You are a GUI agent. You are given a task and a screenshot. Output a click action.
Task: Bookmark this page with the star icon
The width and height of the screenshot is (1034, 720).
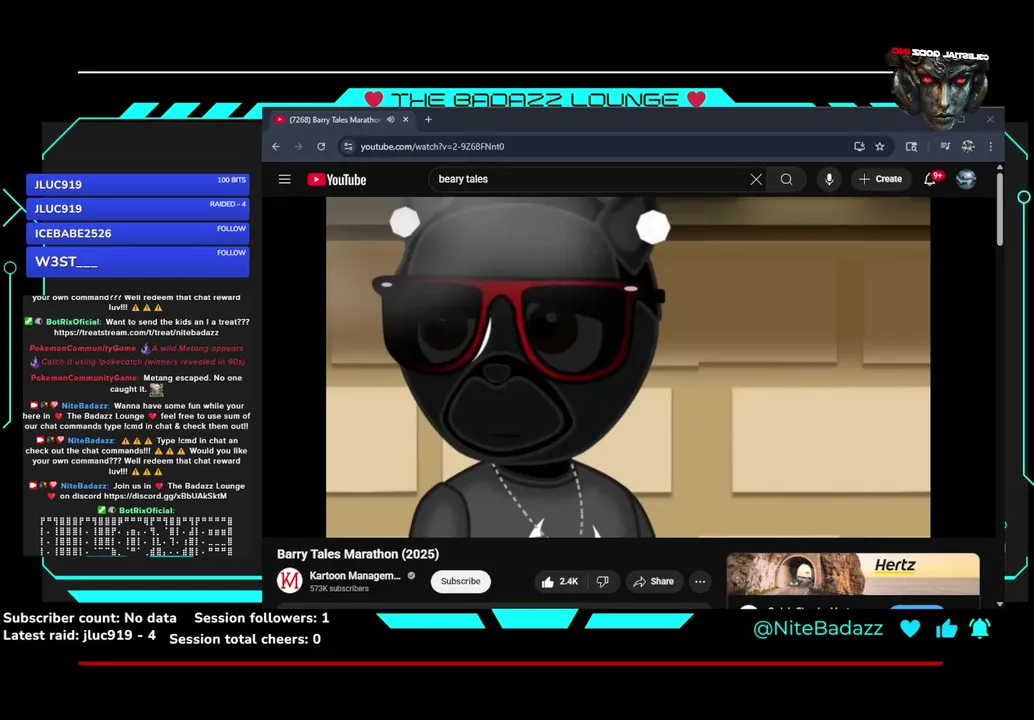pos(880,146)
